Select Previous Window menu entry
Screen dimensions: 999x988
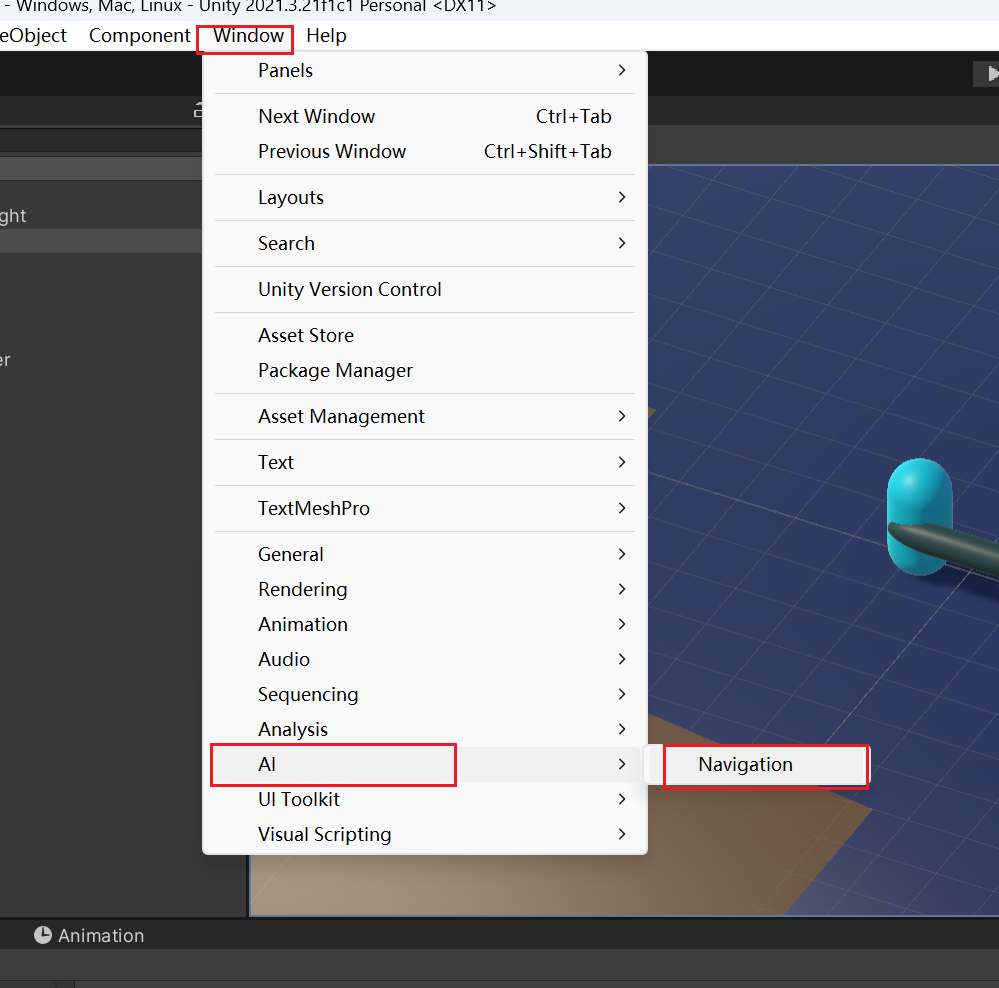click(425, 152)
